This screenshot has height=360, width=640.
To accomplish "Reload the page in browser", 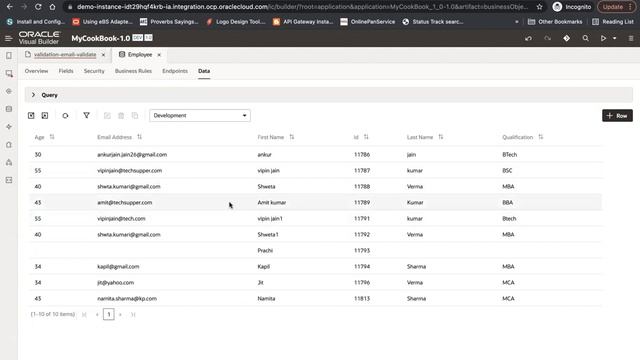I will (x=38, y=7).
